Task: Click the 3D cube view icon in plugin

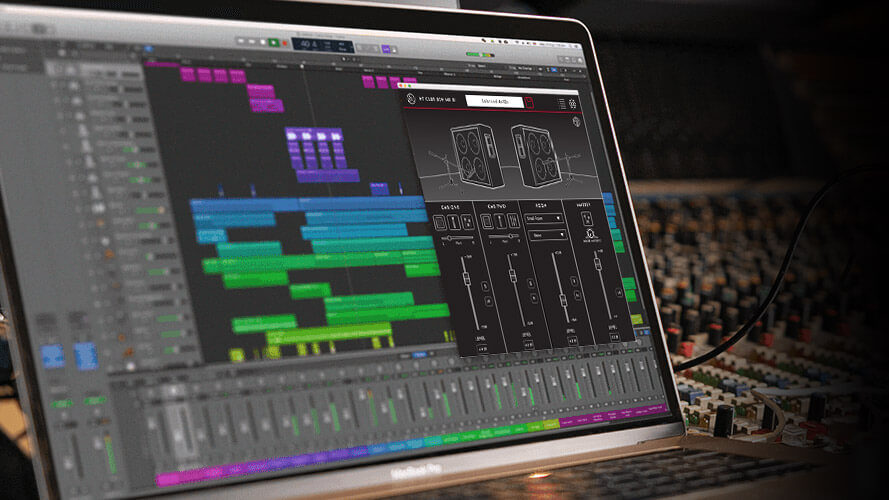Action: (577, 123)
